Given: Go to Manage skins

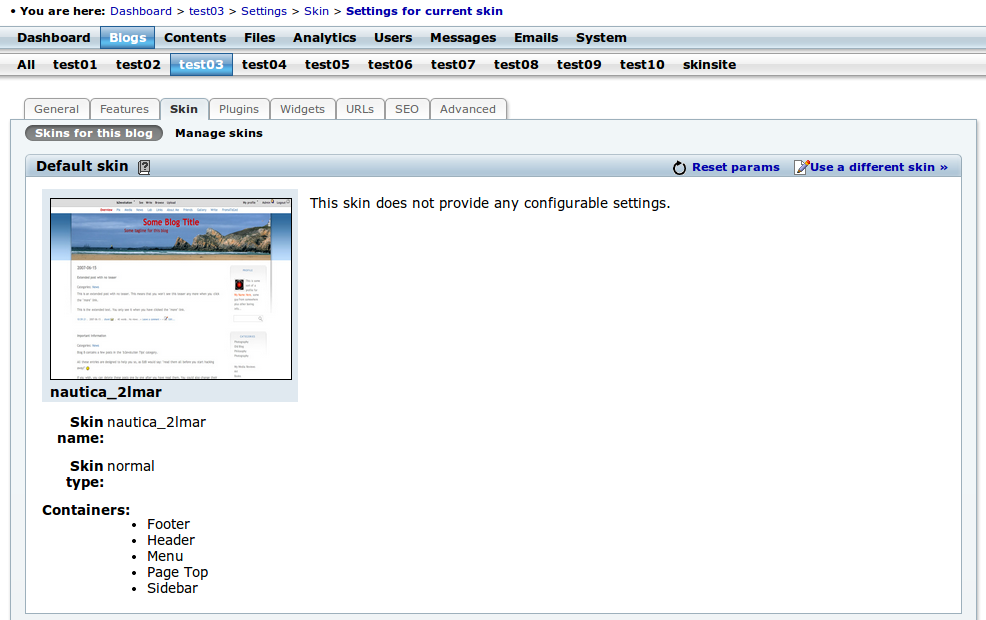Looking at the screenshot, I should (219, 133).
